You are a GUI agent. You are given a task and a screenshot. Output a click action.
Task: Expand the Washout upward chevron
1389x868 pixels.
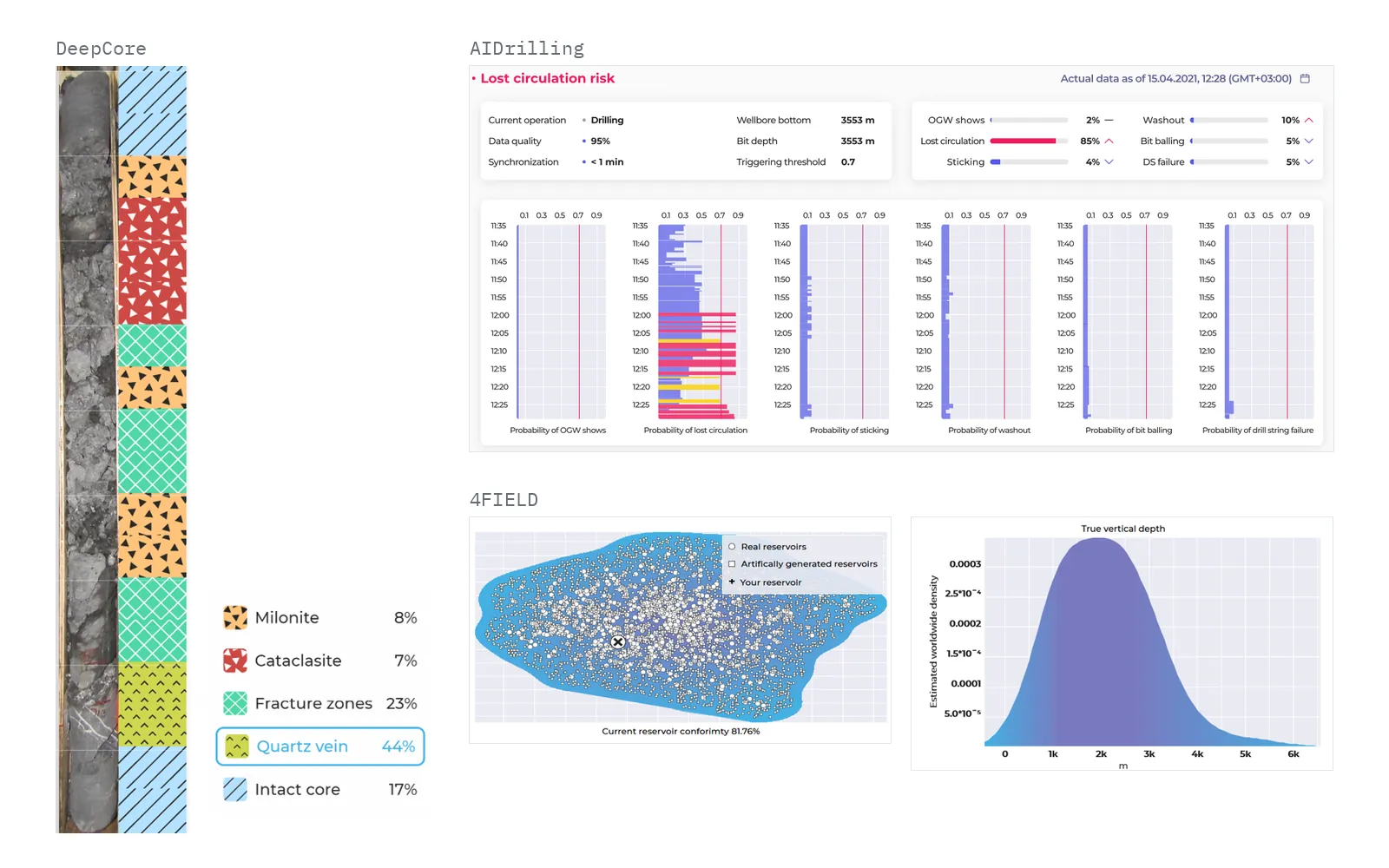click(x=1309, y=120)
